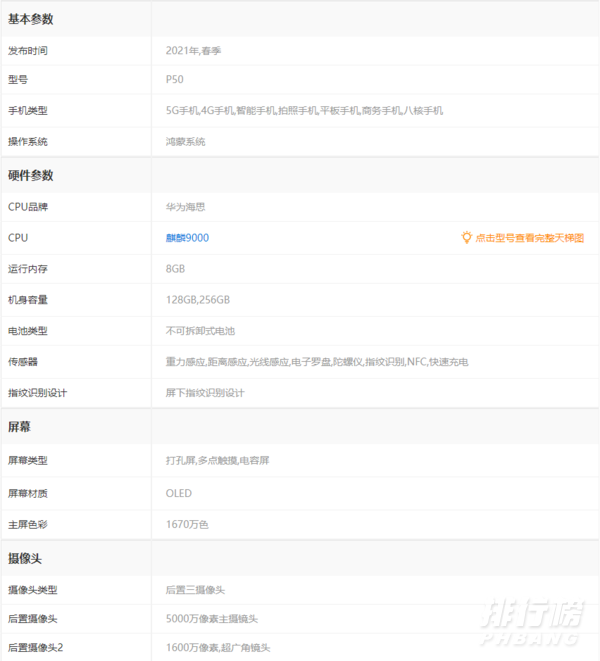
Task: Click the CPU品牌 label
Action: (x=28, y=207)
